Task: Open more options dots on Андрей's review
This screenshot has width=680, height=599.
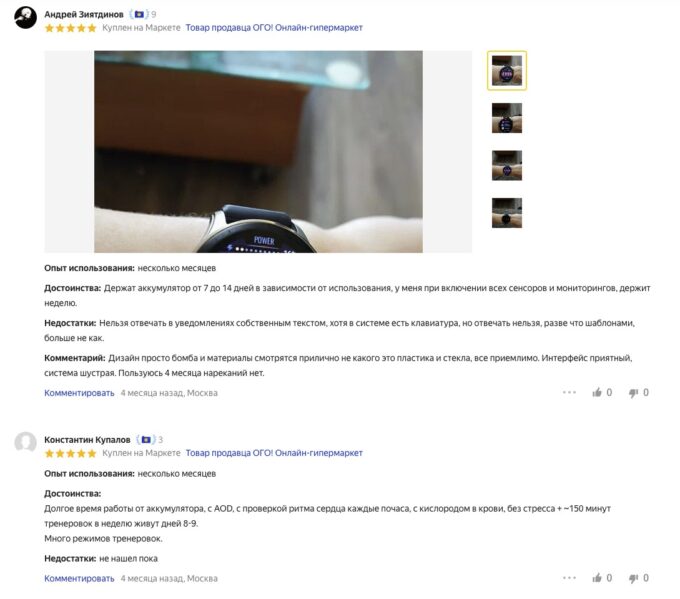Action: tap(569, 393)
